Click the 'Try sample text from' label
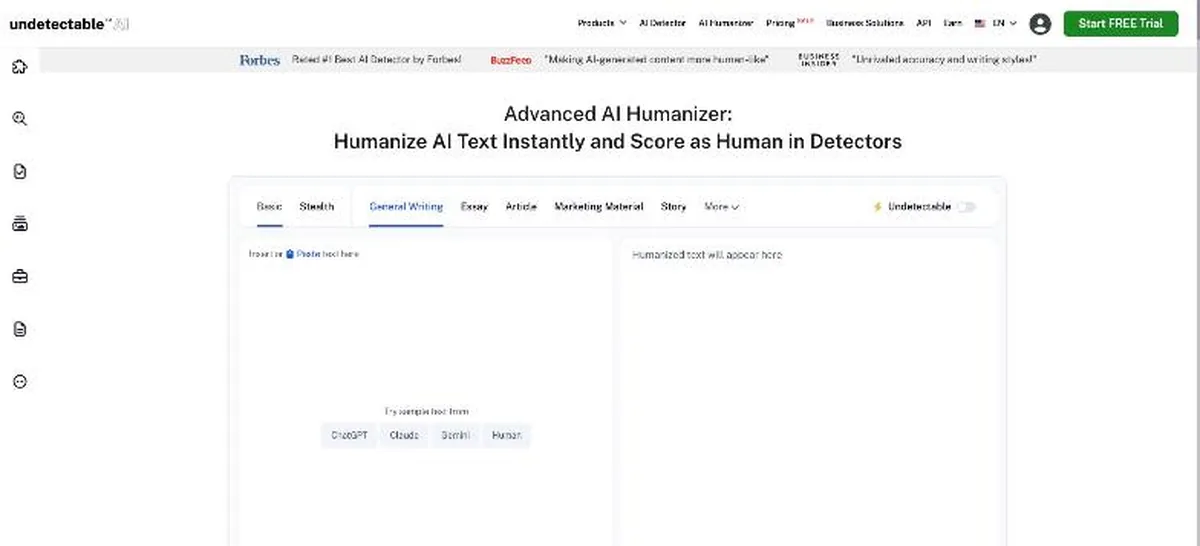This screenshot has height=546, width=1200. (426, 411)
